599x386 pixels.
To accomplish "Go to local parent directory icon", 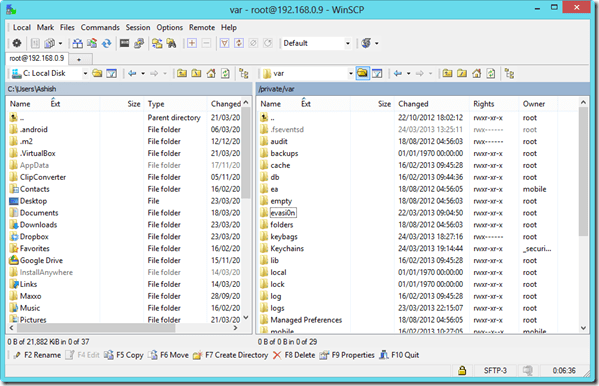I will 182,73.
